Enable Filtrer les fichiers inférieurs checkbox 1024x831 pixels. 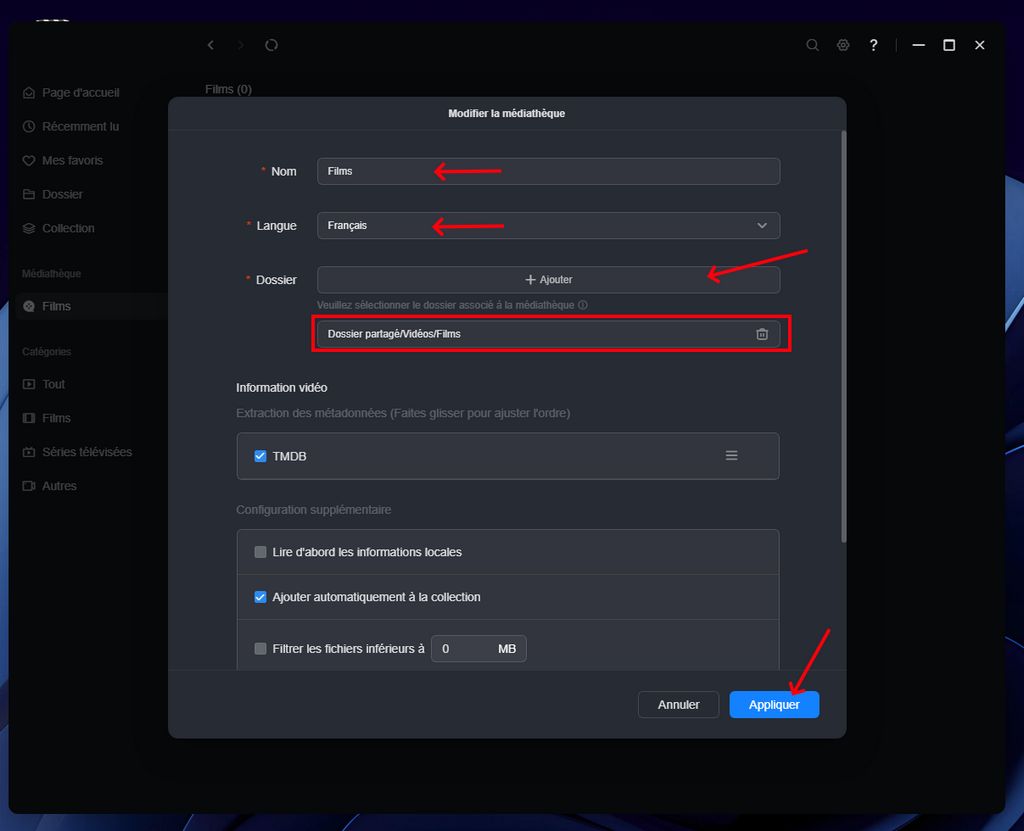pos(261,649)
